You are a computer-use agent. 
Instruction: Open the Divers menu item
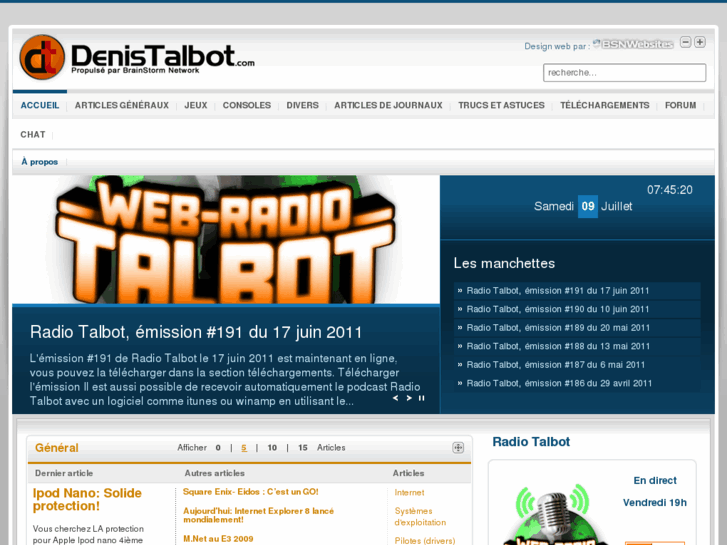point(302,105)
